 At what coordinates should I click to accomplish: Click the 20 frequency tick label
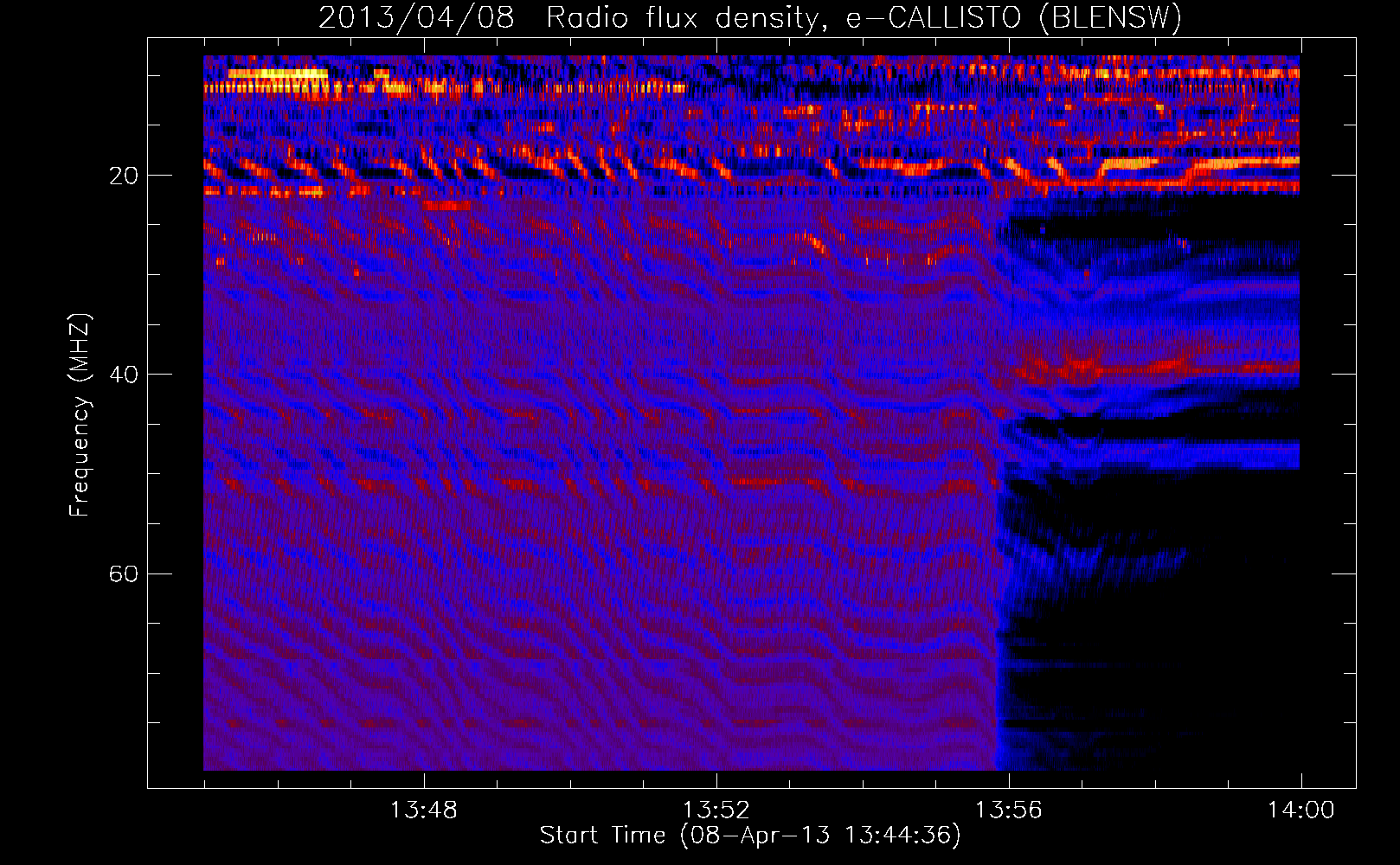[124, 176]
